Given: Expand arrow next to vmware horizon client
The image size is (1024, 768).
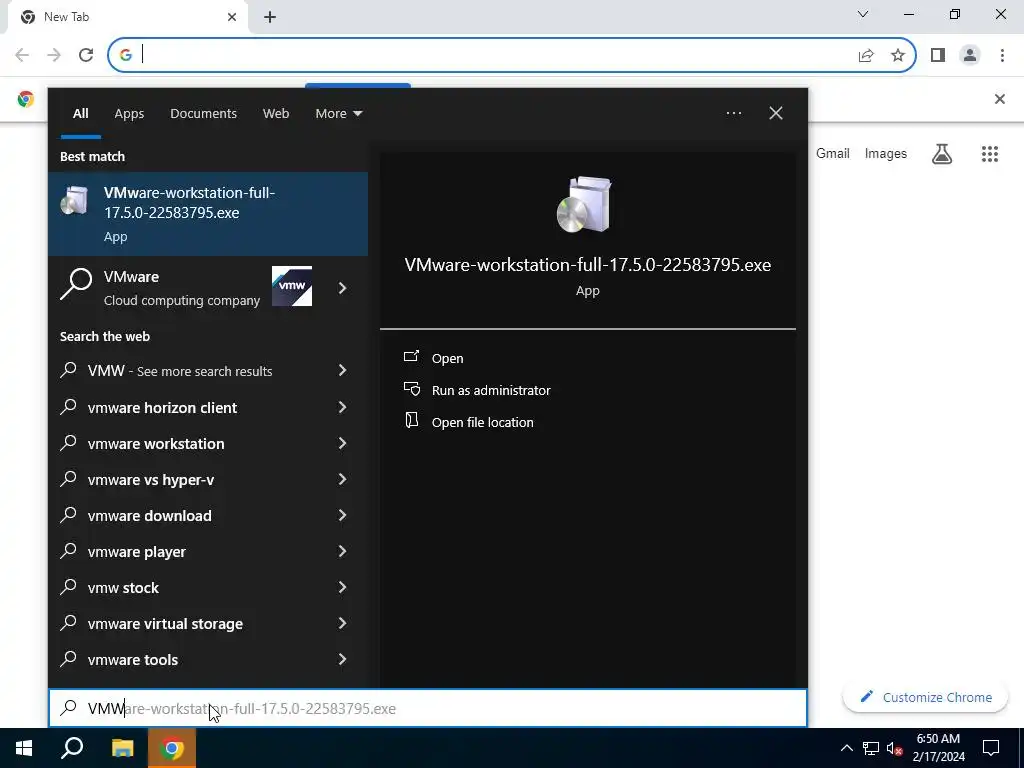Looking at the screenshot, I should pos(342,408).
